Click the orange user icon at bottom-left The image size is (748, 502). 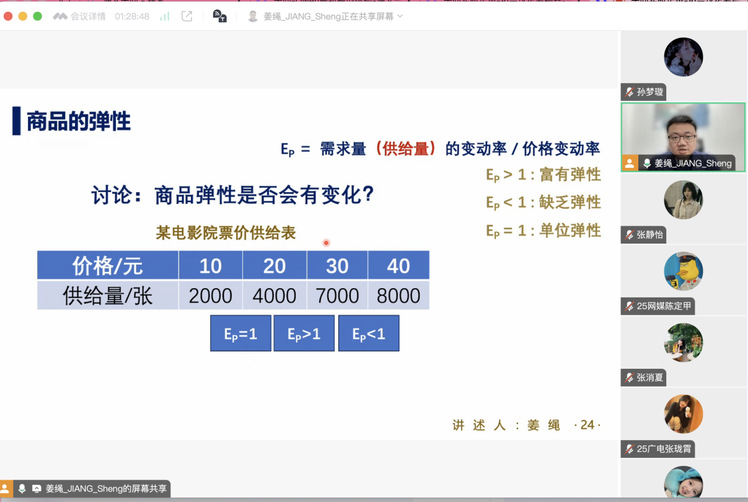click(6, 488)
